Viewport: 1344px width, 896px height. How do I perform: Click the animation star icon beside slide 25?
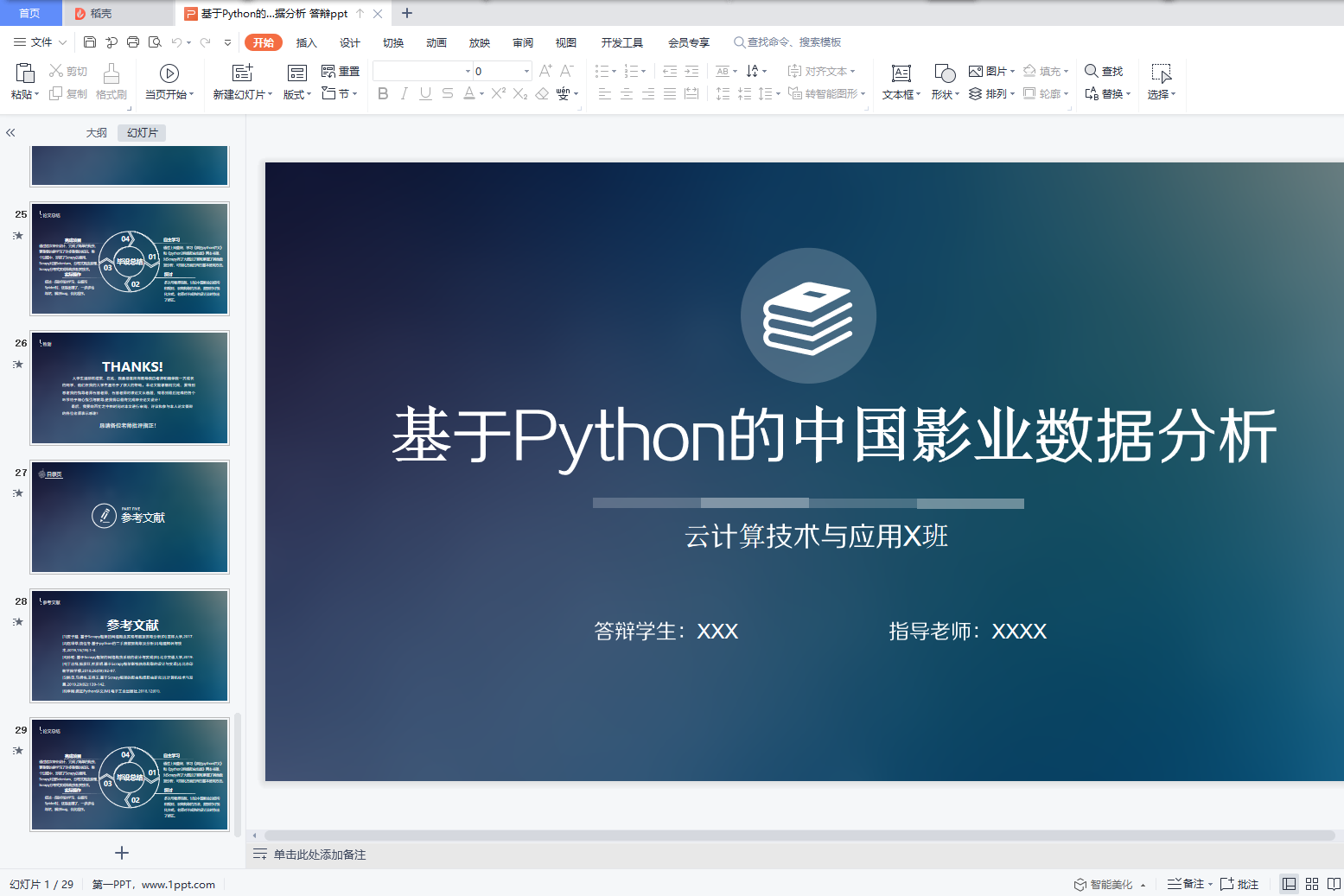tap(18, 235)
